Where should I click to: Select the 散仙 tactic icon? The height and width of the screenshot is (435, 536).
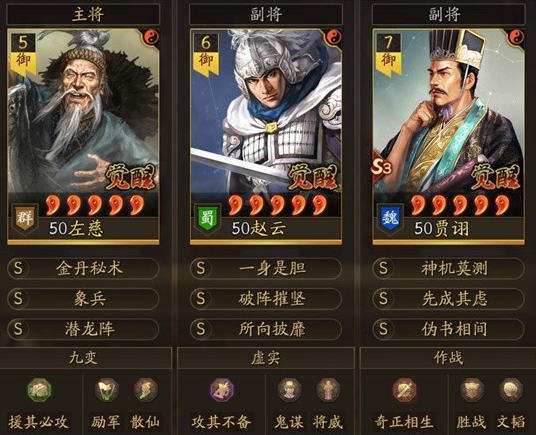click(146, 390)
